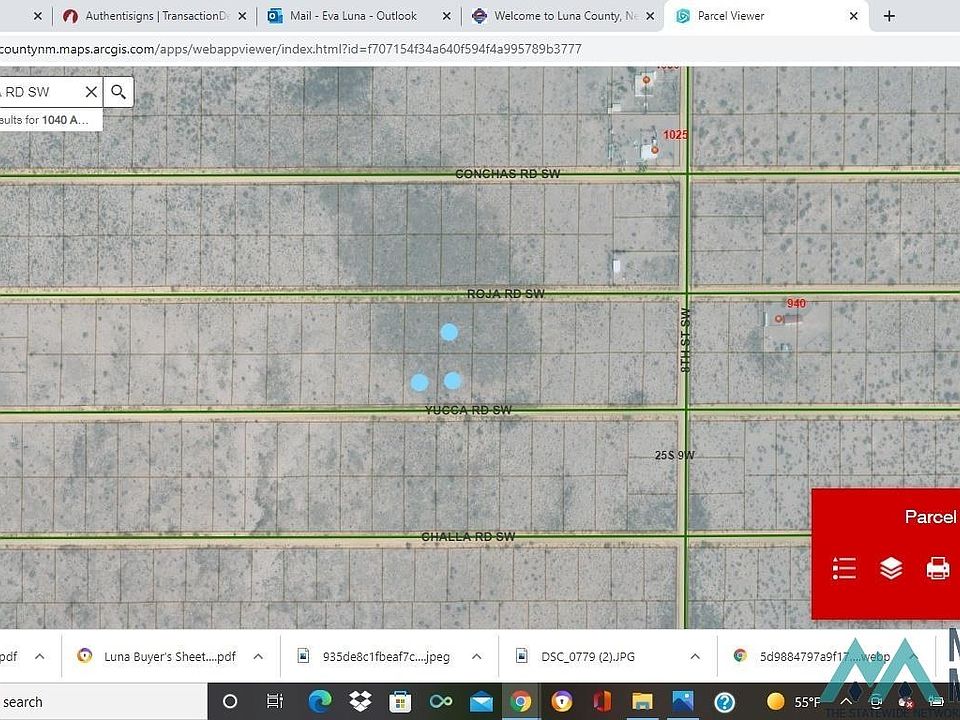Click the Windows taskbar search box
960x720 pixels.
pos(103,702)
